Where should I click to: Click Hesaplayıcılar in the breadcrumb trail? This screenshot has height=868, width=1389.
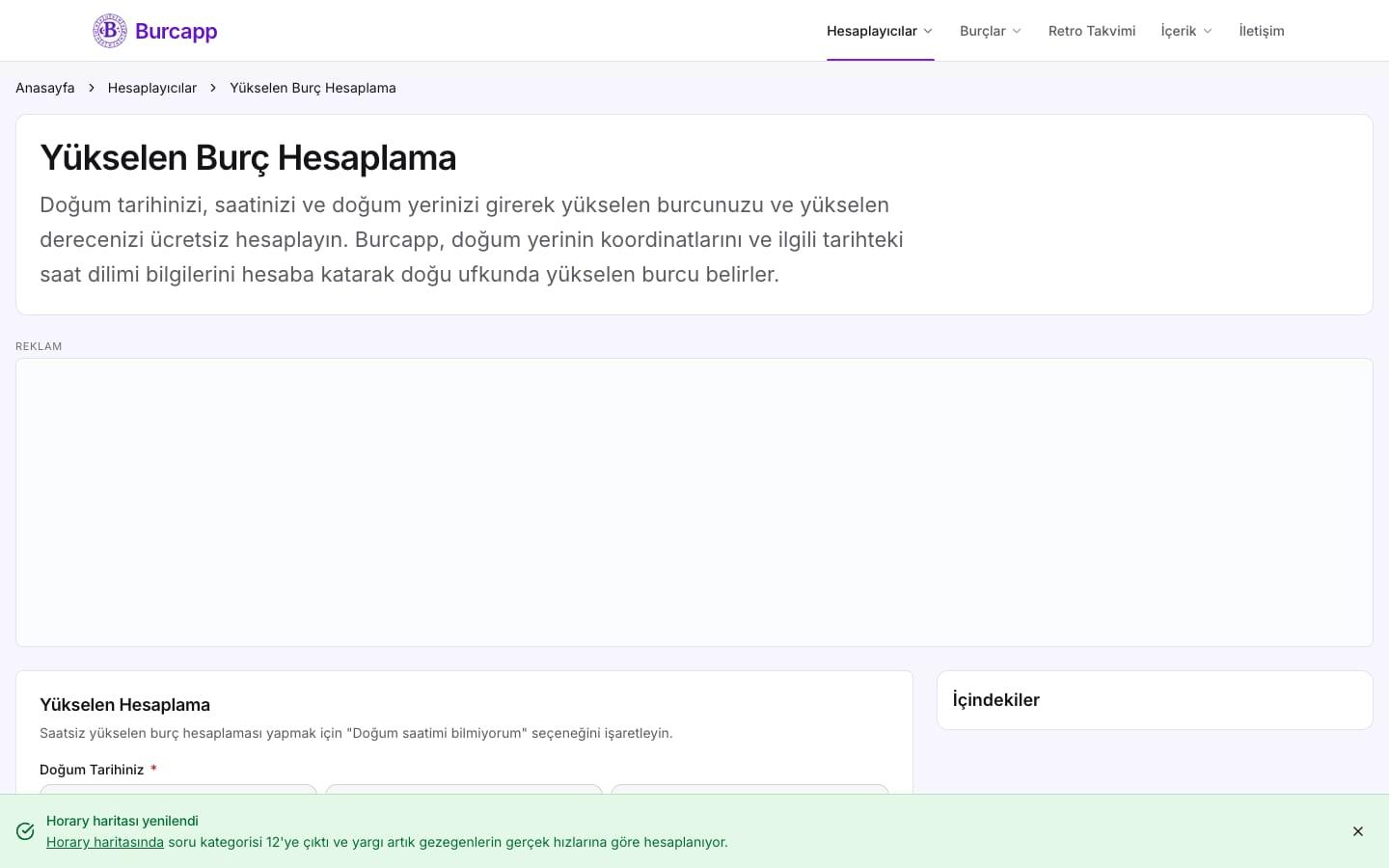(152, 88)
